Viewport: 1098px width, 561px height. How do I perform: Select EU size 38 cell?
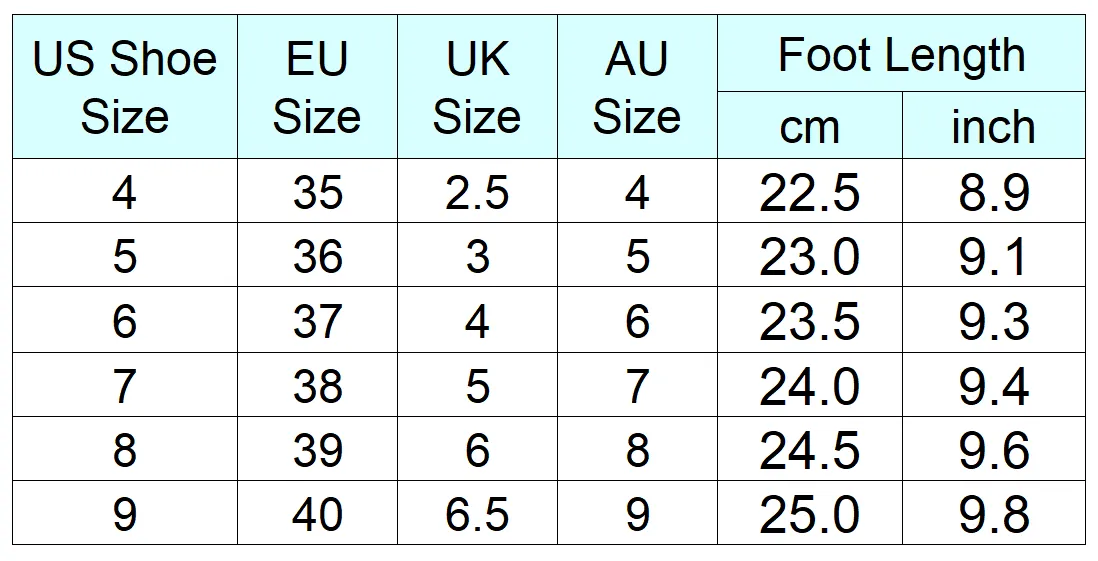click(317, 385)
